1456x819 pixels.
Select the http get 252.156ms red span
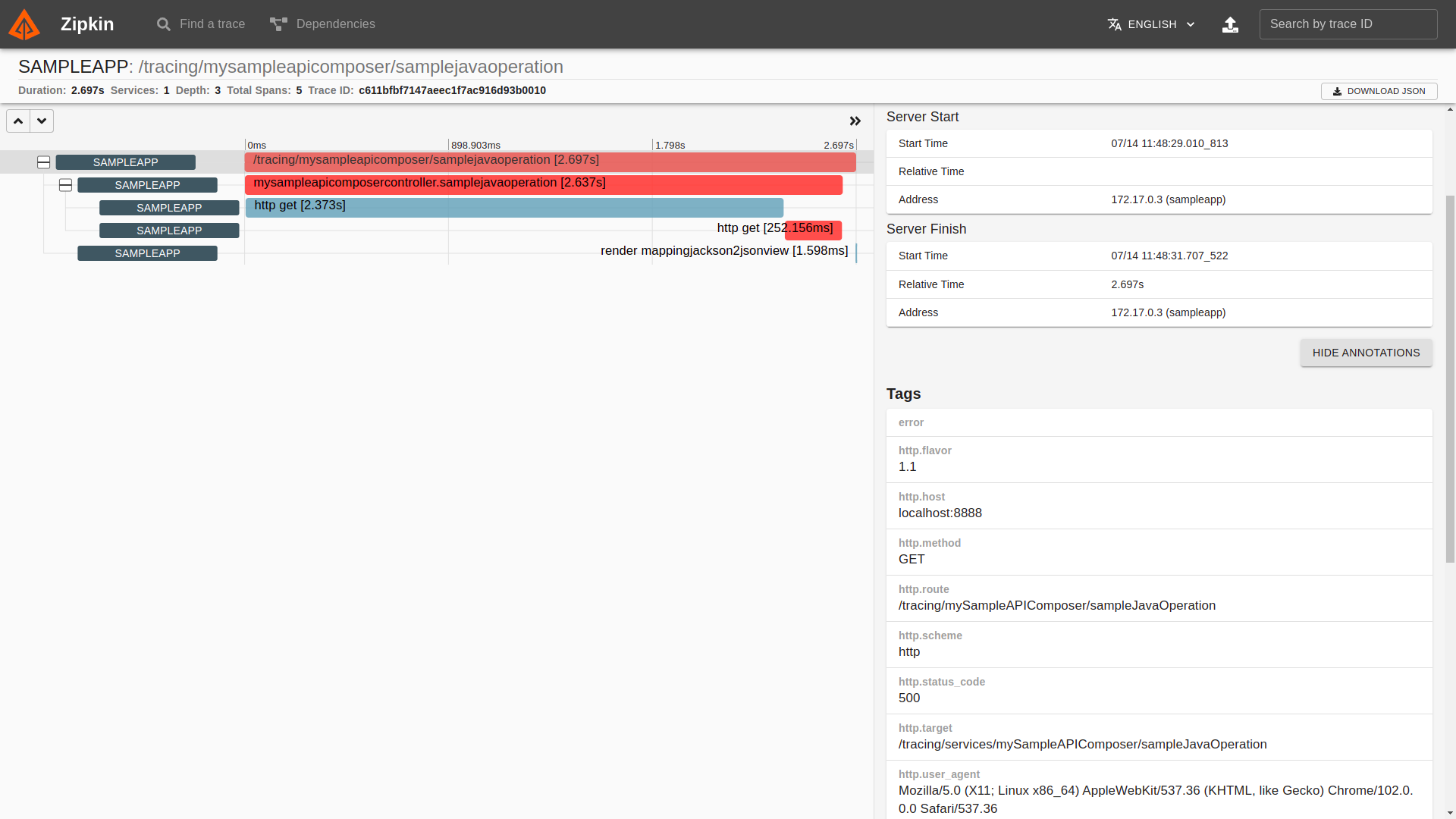click(814, 231)
